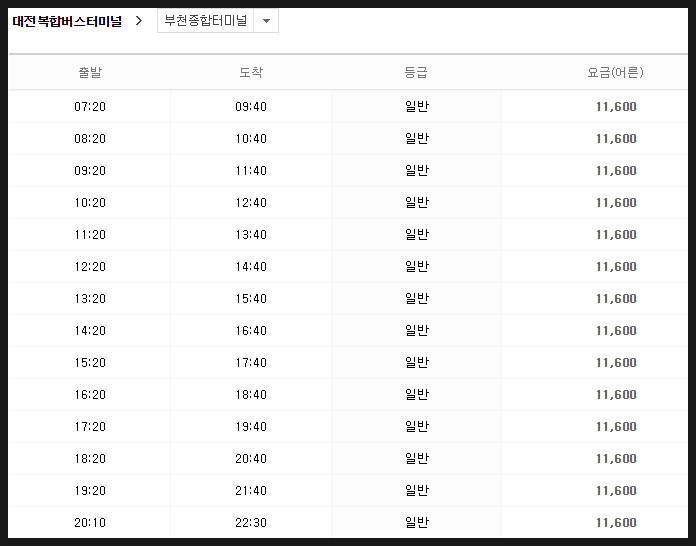Select the 19:20 departure time

click(x=90, y=491)
